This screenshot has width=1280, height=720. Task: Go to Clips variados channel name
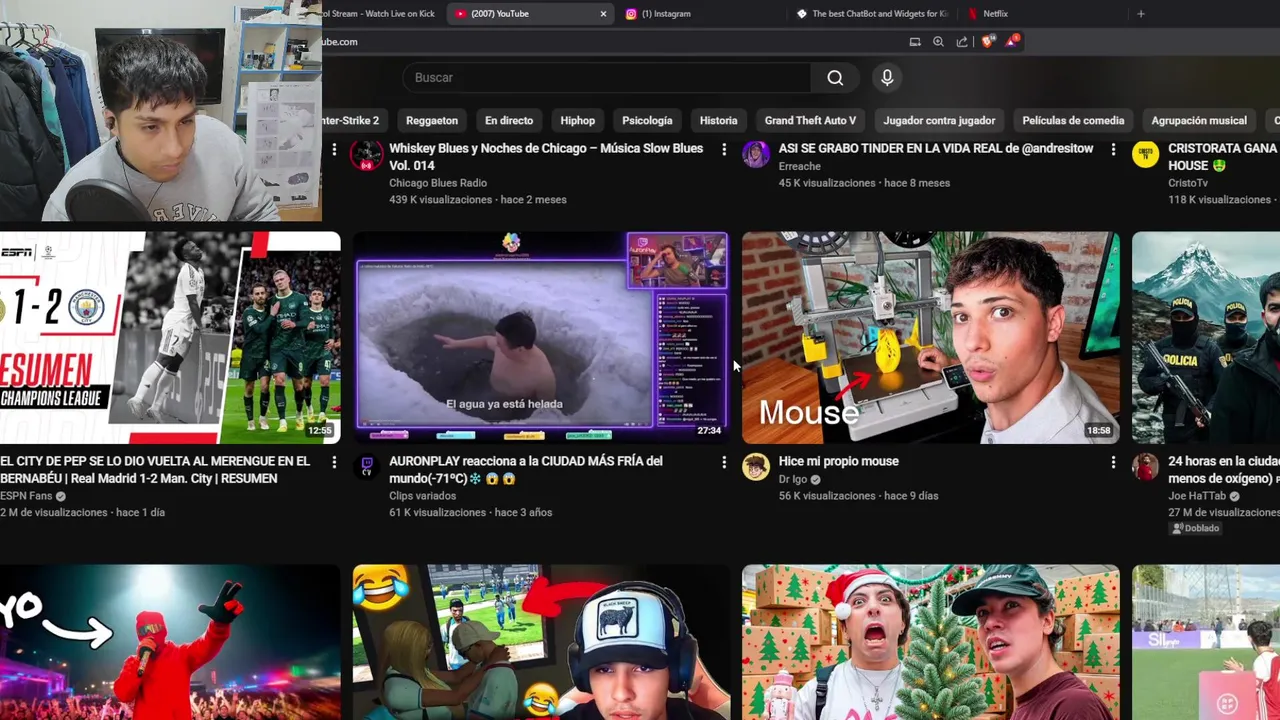(422, 496)
